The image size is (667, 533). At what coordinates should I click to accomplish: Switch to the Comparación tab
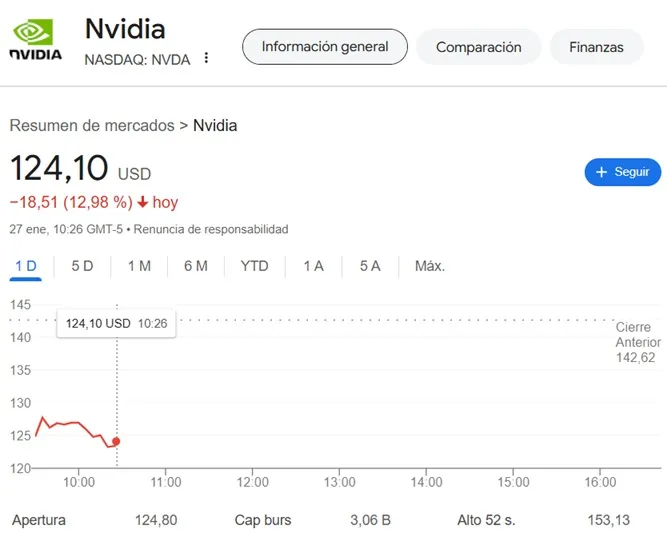478,47
